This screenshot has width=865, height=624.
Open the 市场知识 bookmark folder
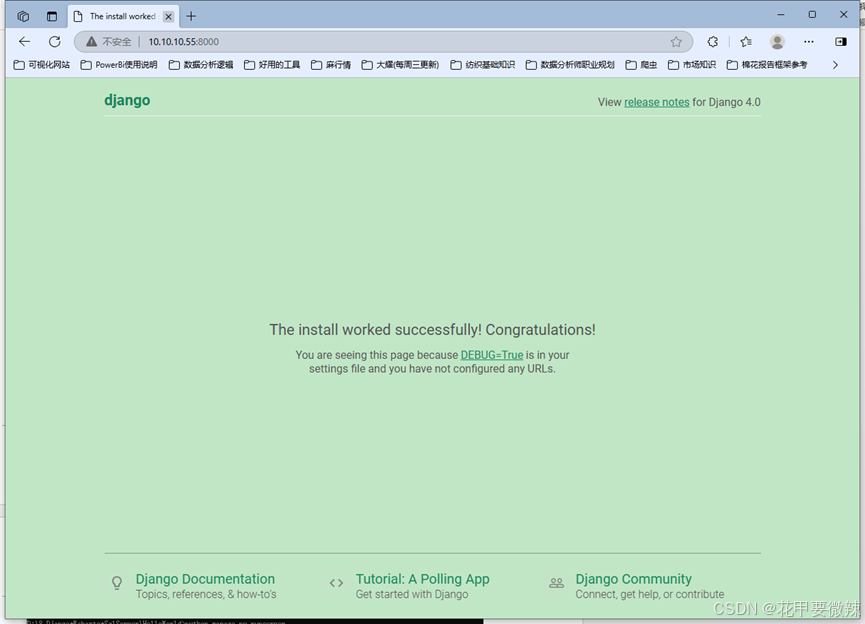tap(692, 65)
